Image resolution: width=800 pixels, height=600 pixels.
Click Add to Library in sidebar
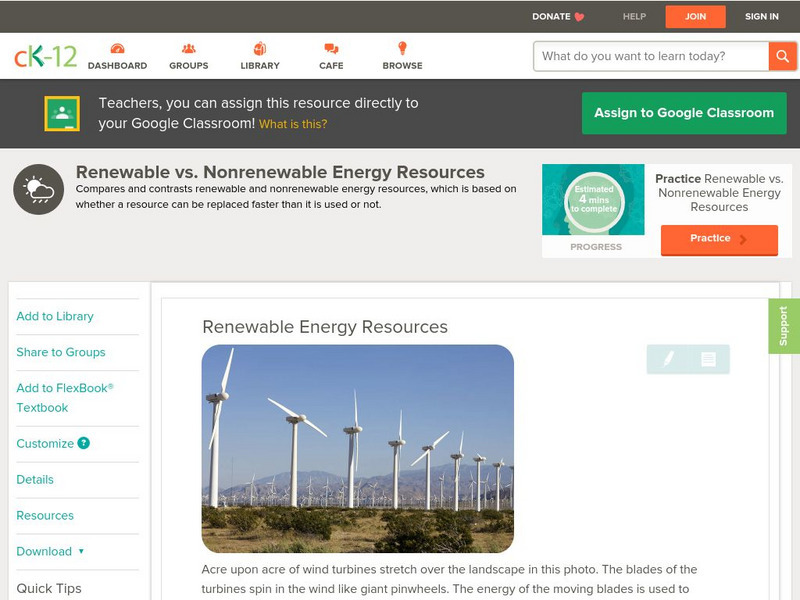click(x=55, y=316)
